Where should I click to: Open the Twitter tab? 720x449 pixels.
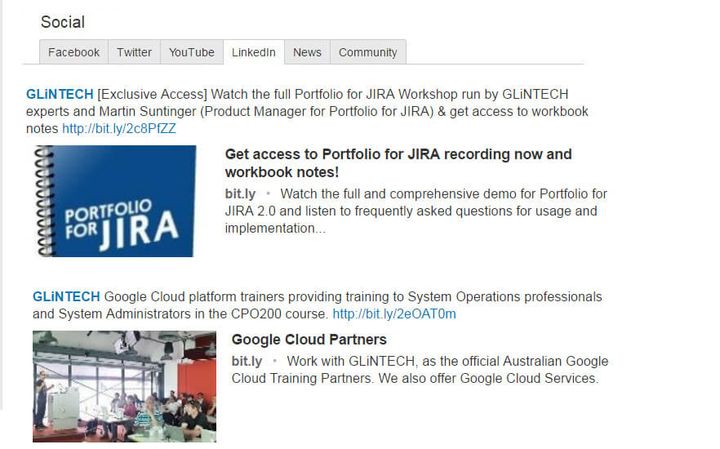tap(134, 52)
